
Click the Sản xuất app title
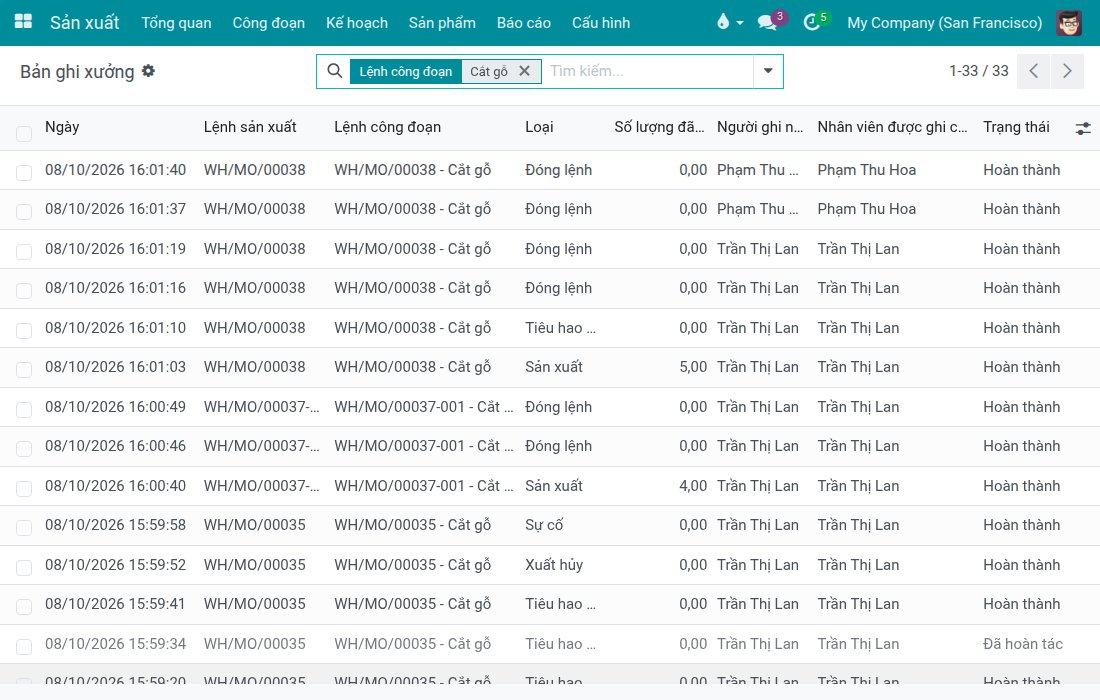84,22
